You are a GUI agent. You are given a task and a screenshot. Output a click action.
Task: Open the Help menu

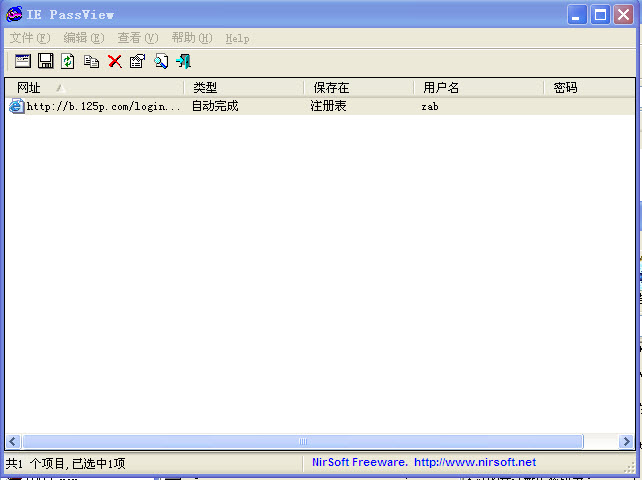pos(237,38)
